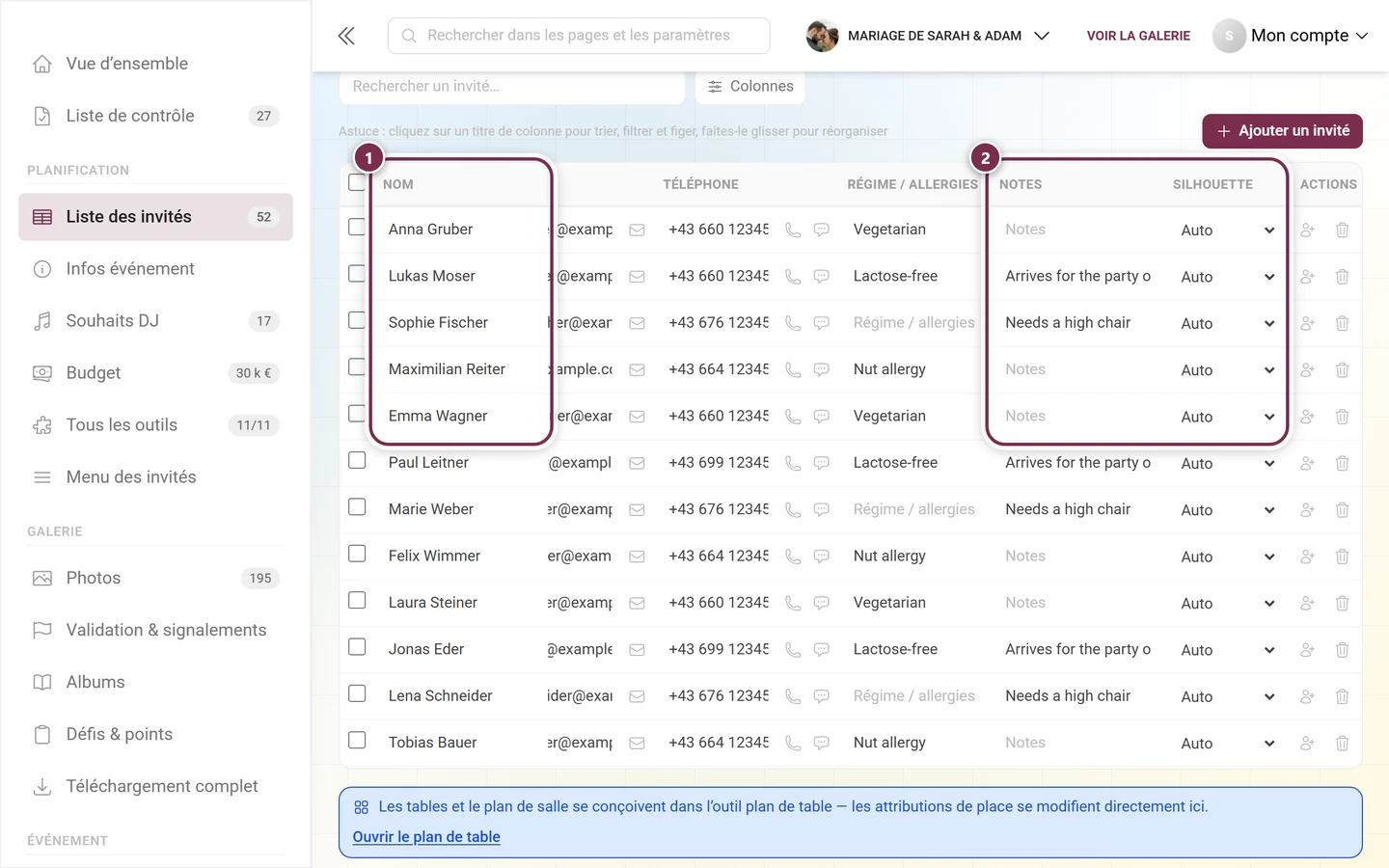Collapse the sidebar with the double-chevron icon
Viewport: 1389px width, 868px height.
(346, 36)
